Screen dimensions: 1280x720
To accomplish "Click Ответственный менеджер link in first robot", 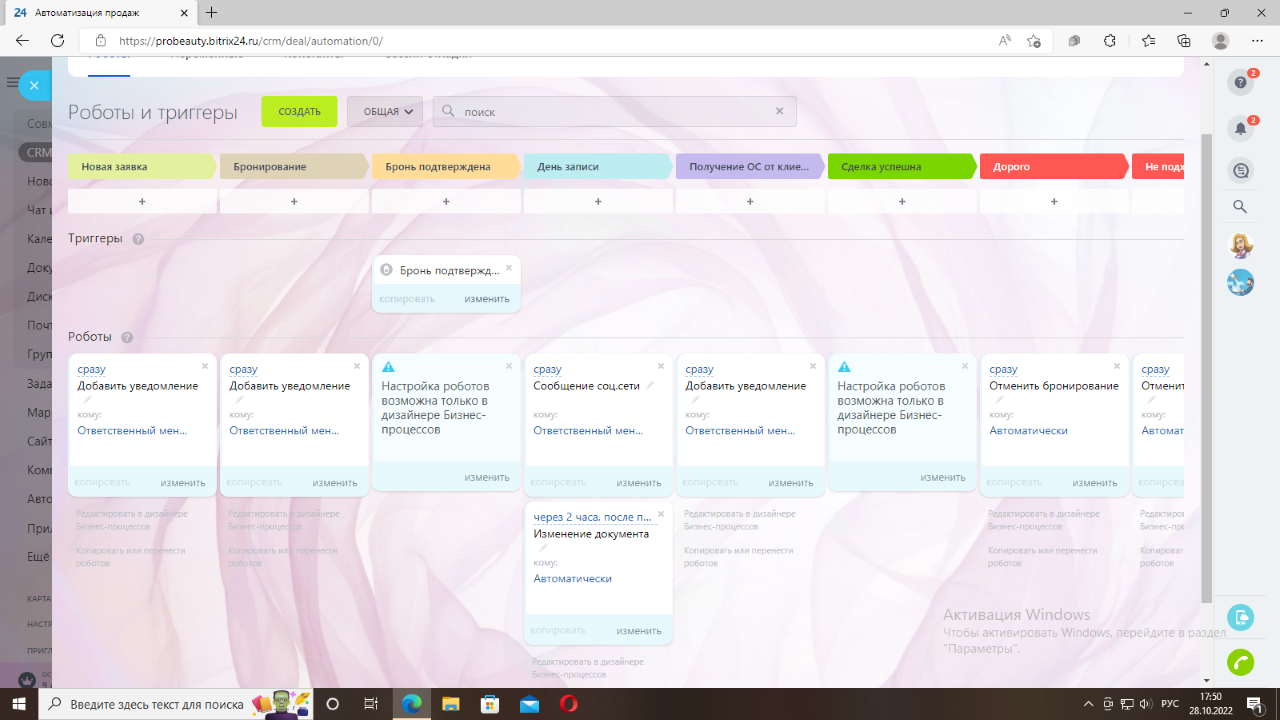I will tap(132, 431).
